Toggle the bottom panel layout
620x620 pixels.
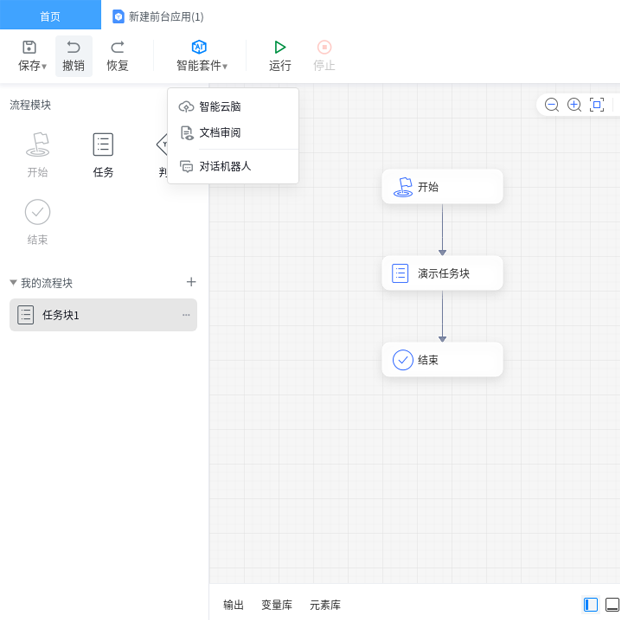pos(612,605)
